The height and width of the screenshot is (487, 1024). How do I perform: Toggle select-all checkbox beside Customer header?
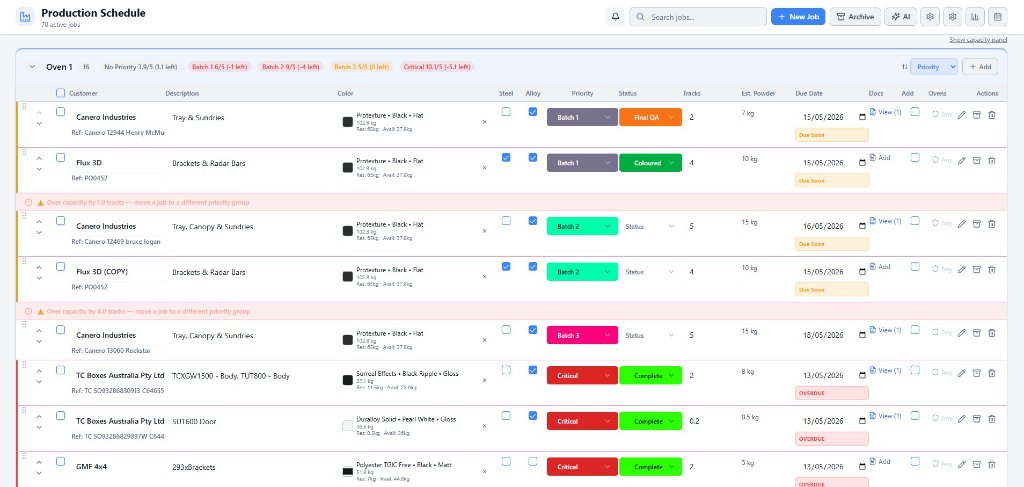click(x=61, y=93)
